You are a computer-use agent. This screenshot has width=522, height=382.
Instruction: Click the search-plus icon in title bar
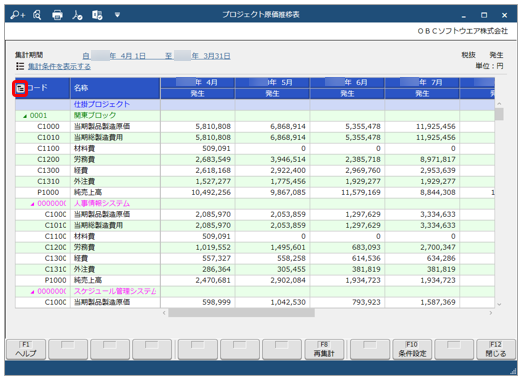point(18,15)
